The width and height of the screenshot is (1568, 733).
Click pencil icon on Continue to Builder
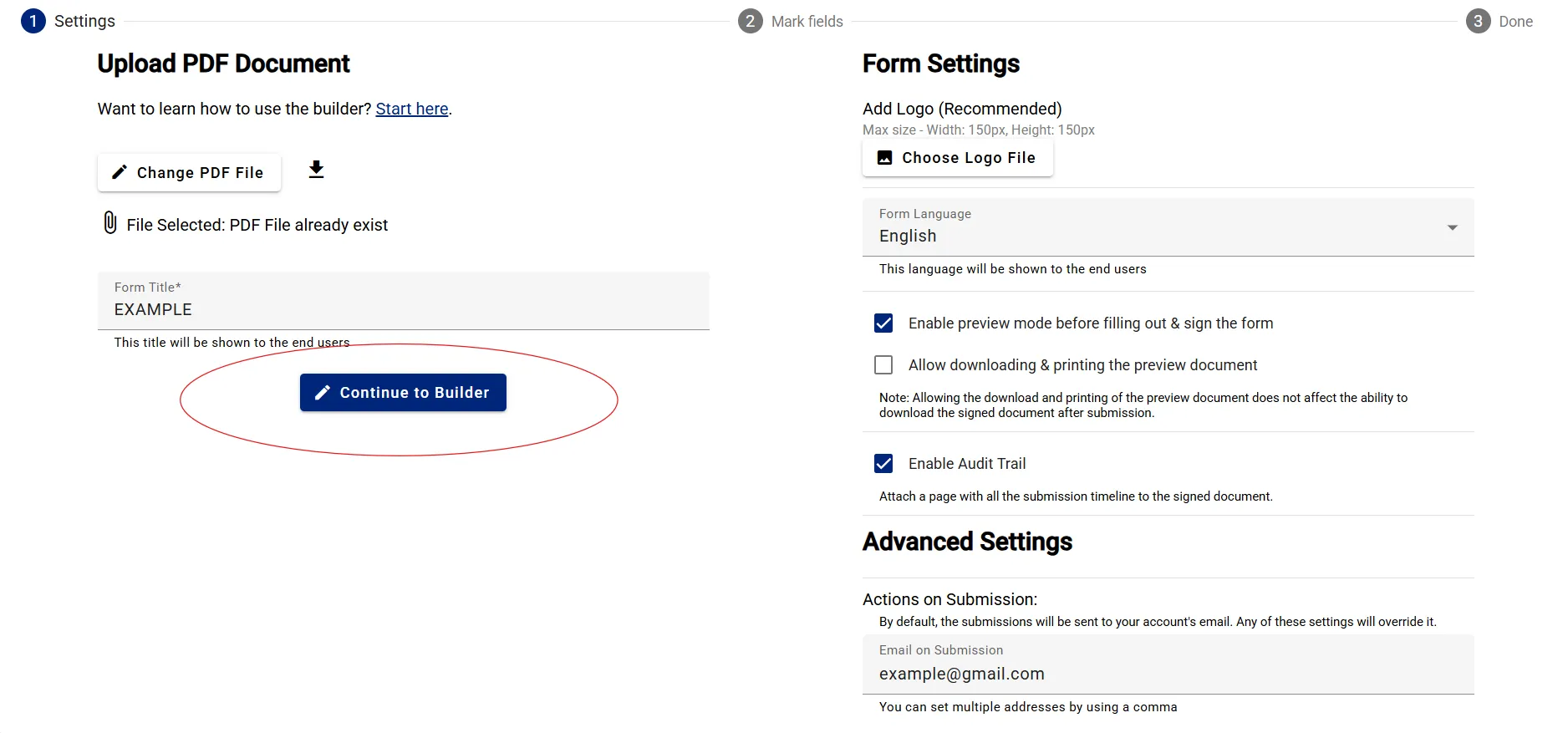click(322, 393)
